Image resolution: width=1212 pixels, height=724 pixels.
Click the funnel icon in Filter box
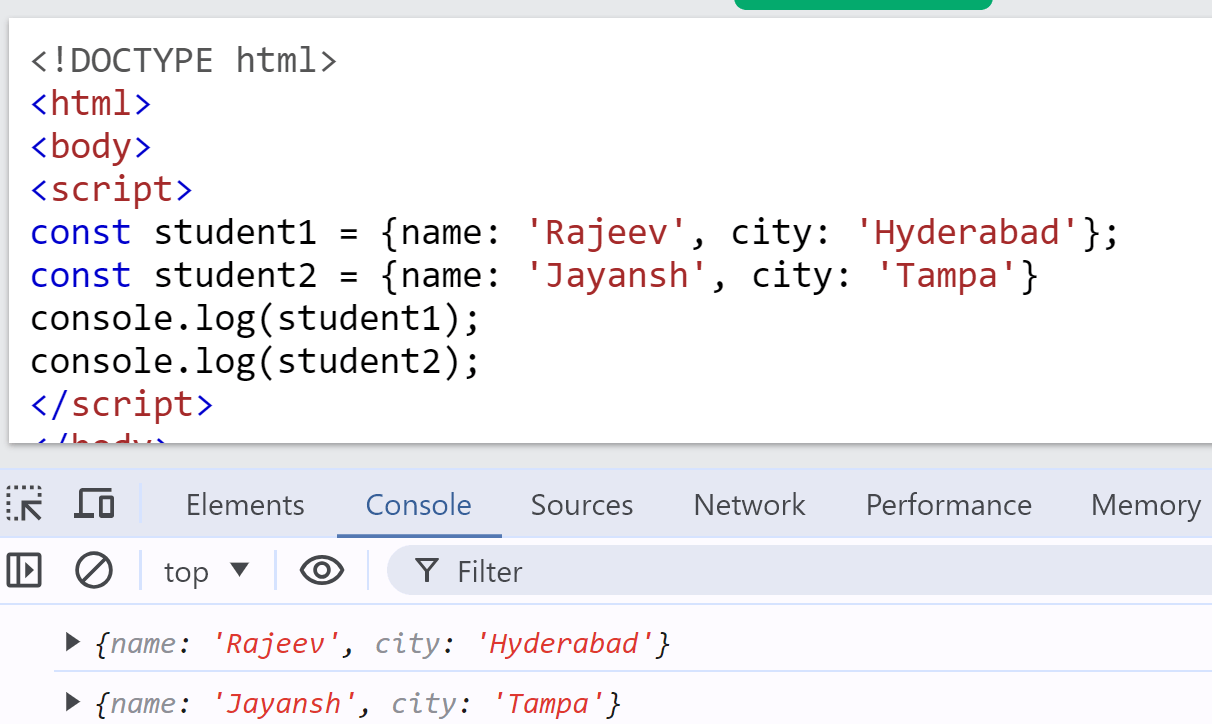pos(428,571)
